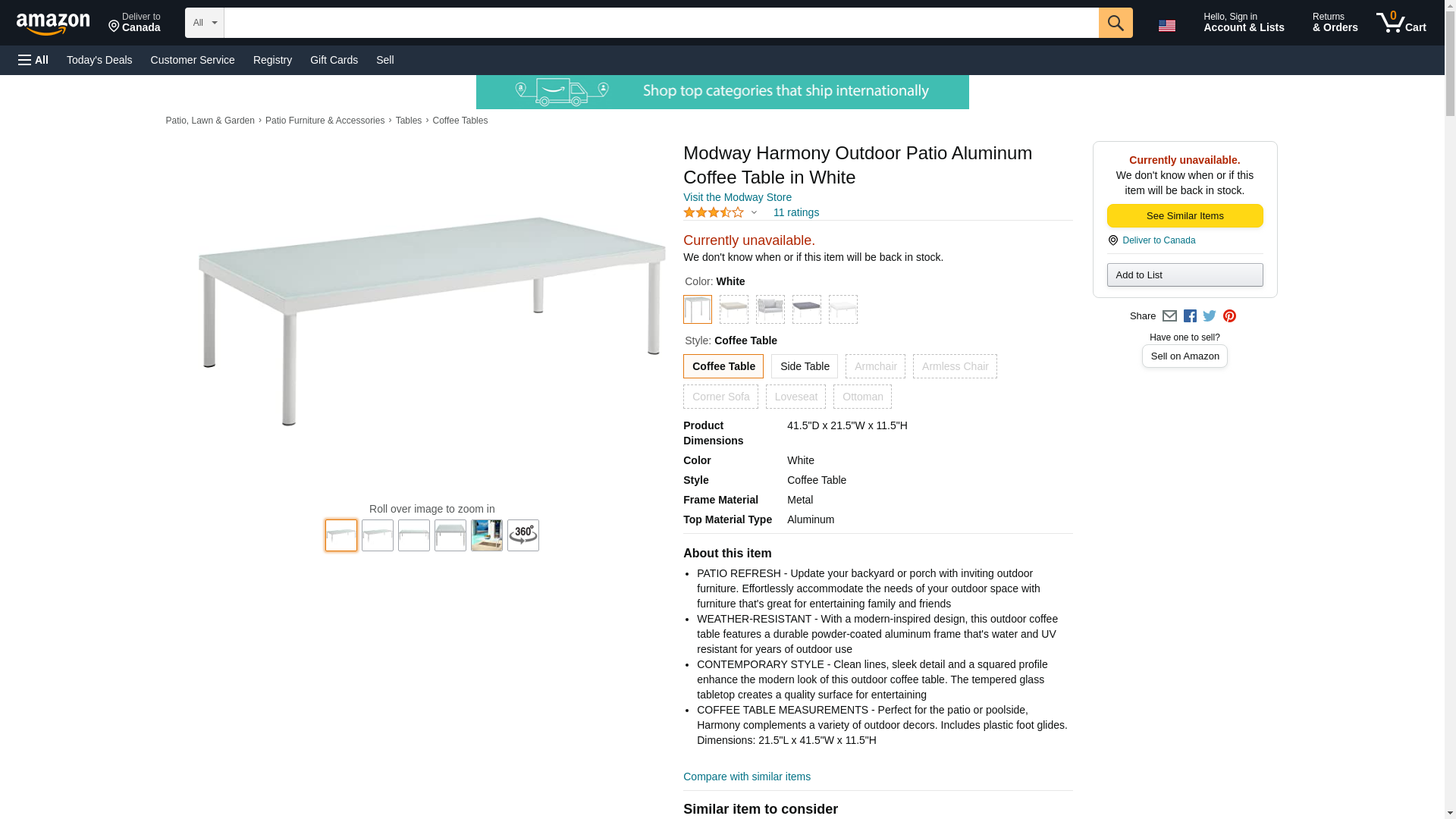Share via the Facebook icon

click(1190, 316)
